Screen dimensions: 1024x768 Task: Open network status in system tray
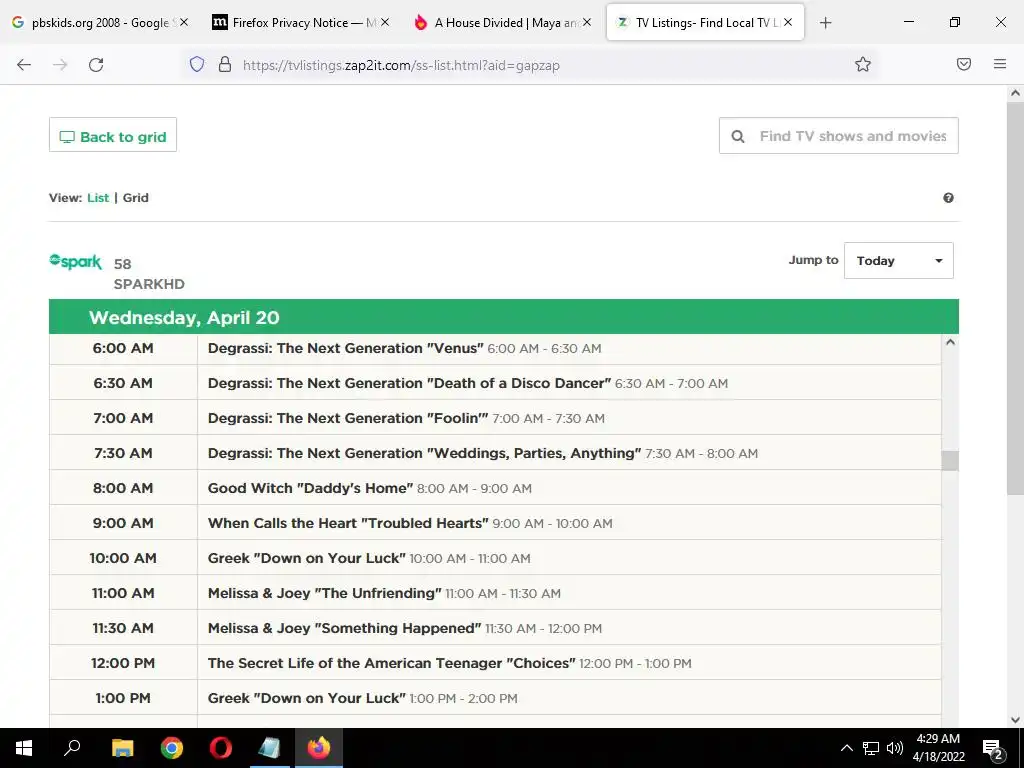pos(871,748)
